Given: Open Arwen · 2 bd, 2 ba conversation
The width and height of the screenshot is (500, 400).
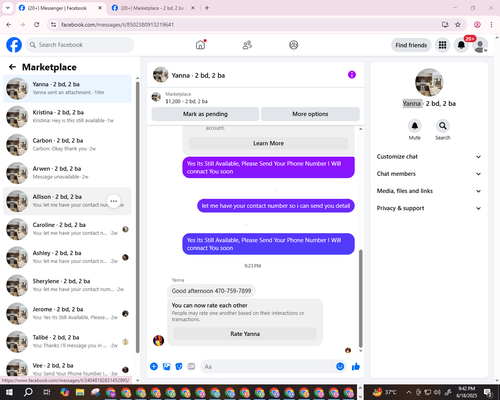Looking at the screenshot, I should pos(67,173).
